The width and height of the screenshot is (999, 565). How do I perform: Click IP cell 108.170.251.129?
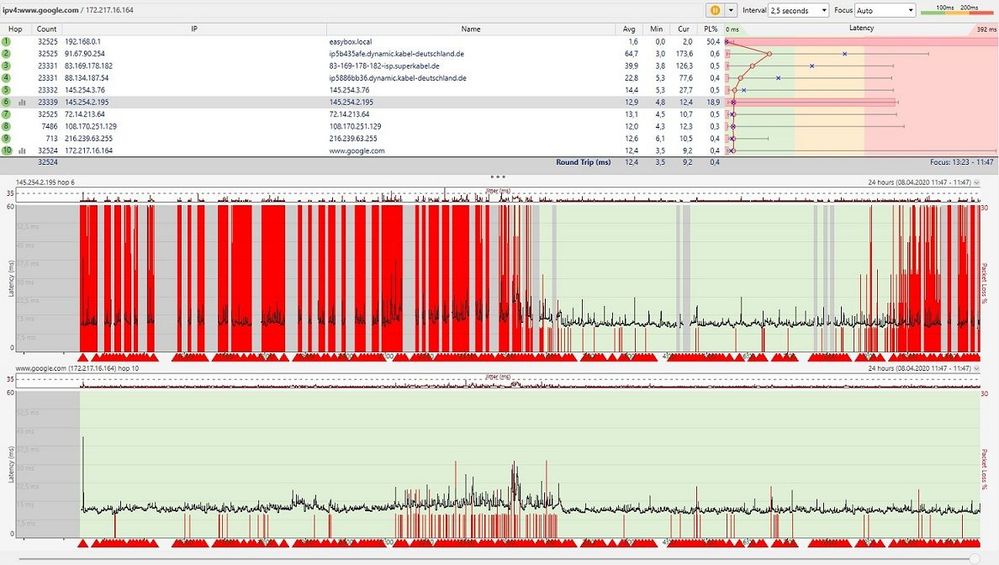click(90, 126)
